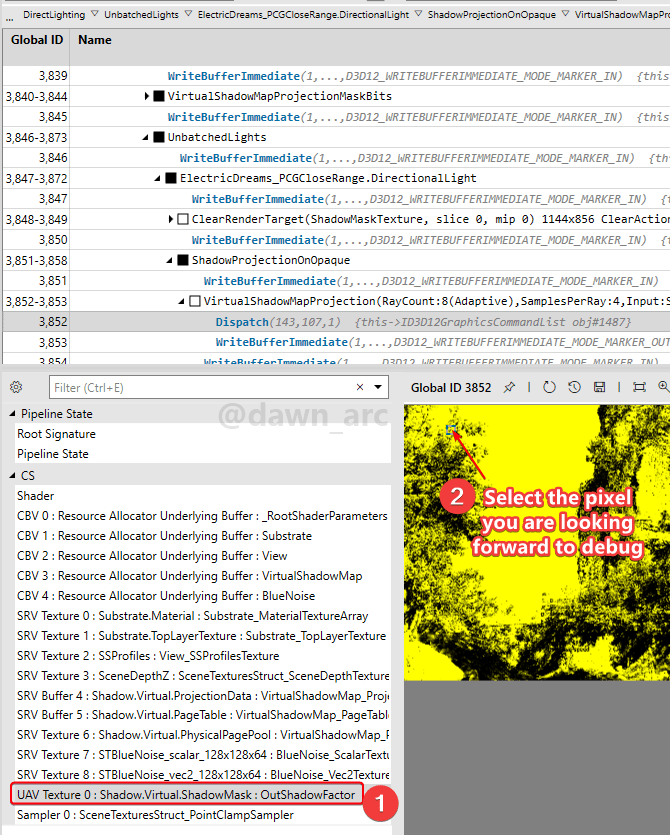Save the texture with the floppy disk icon
670x835 pixels.
(x=599, y=387)
